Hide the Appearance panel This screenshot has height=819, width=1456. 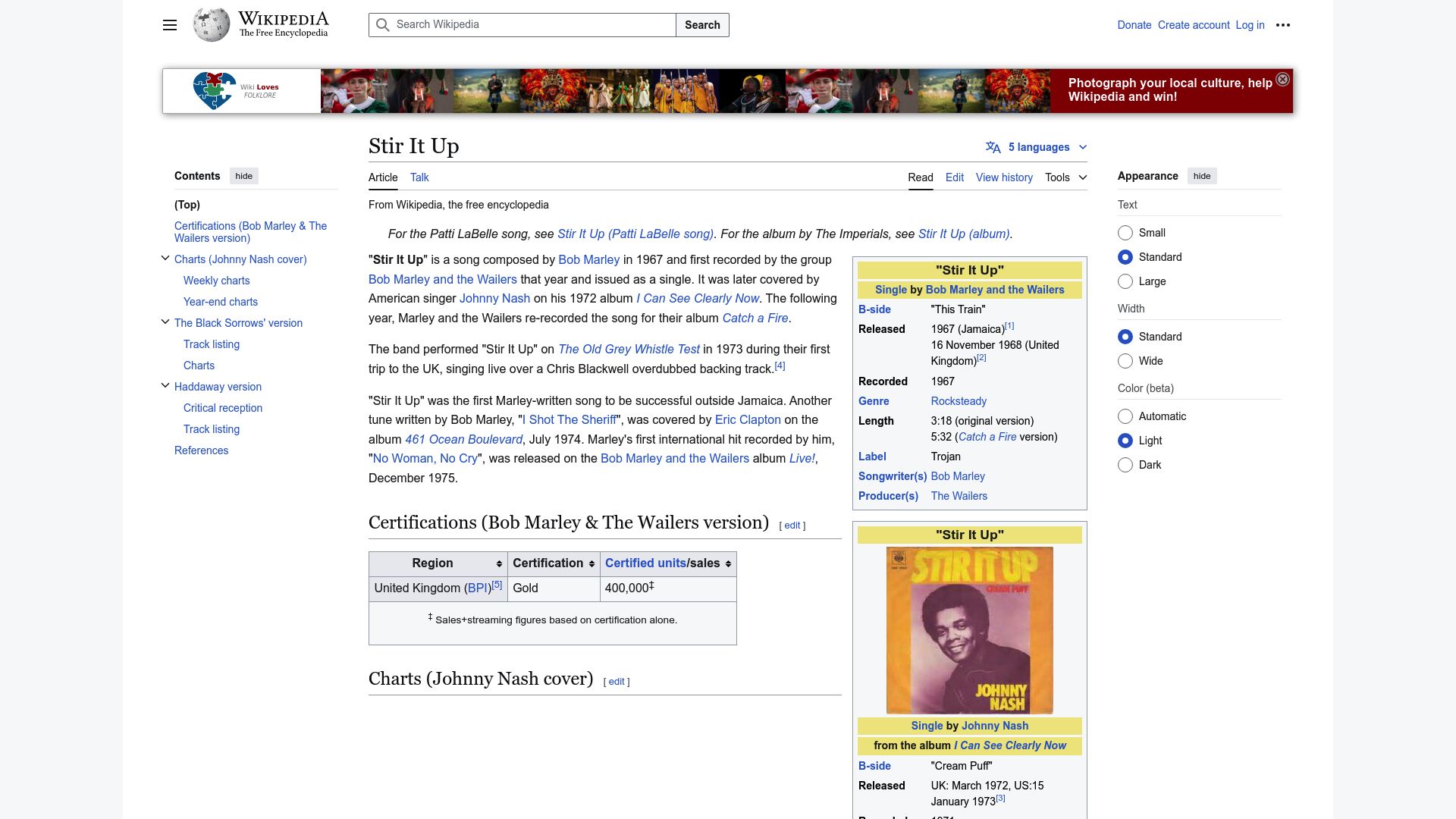click(x=1202, y=176)
